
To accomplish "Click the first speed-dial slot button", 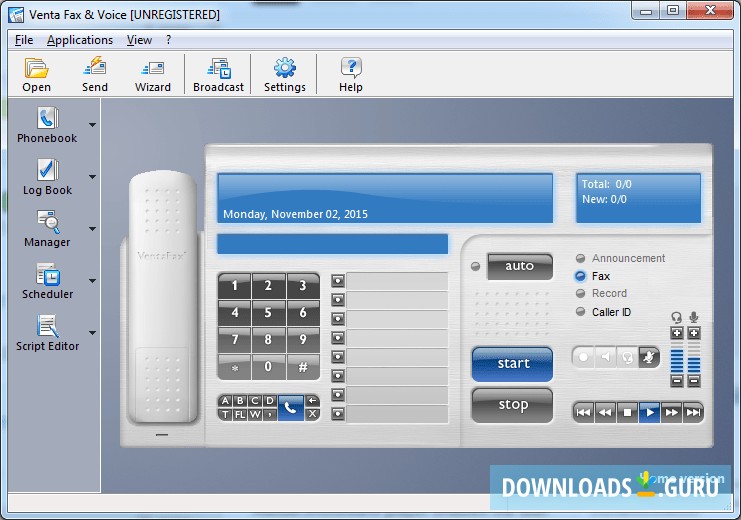I will (337, 281).
